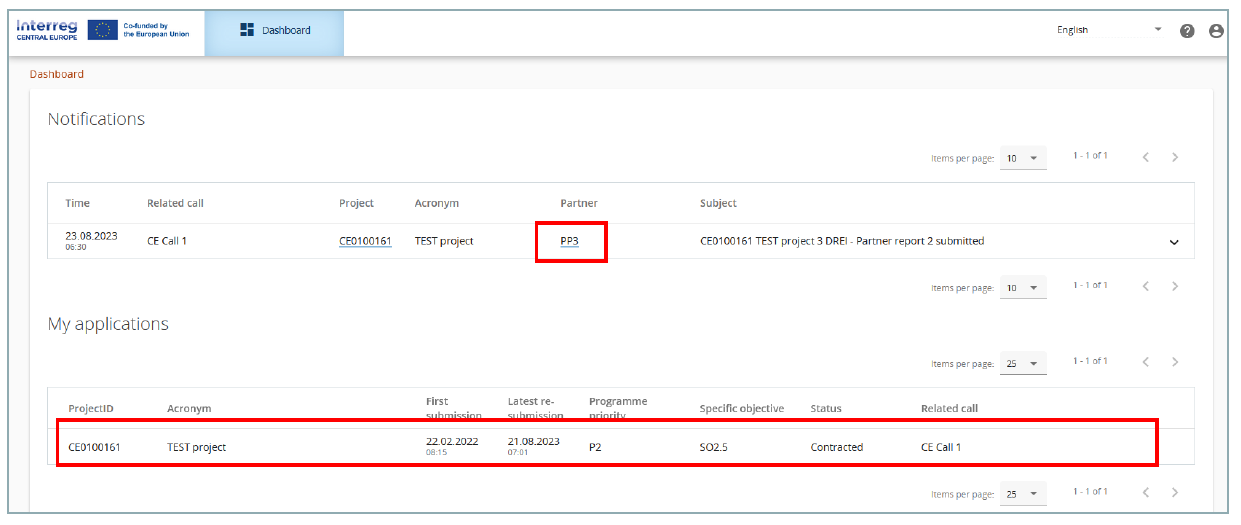The image size is (1241, 525).
Task: Click the Partner column header
Action: click(579, 203)
